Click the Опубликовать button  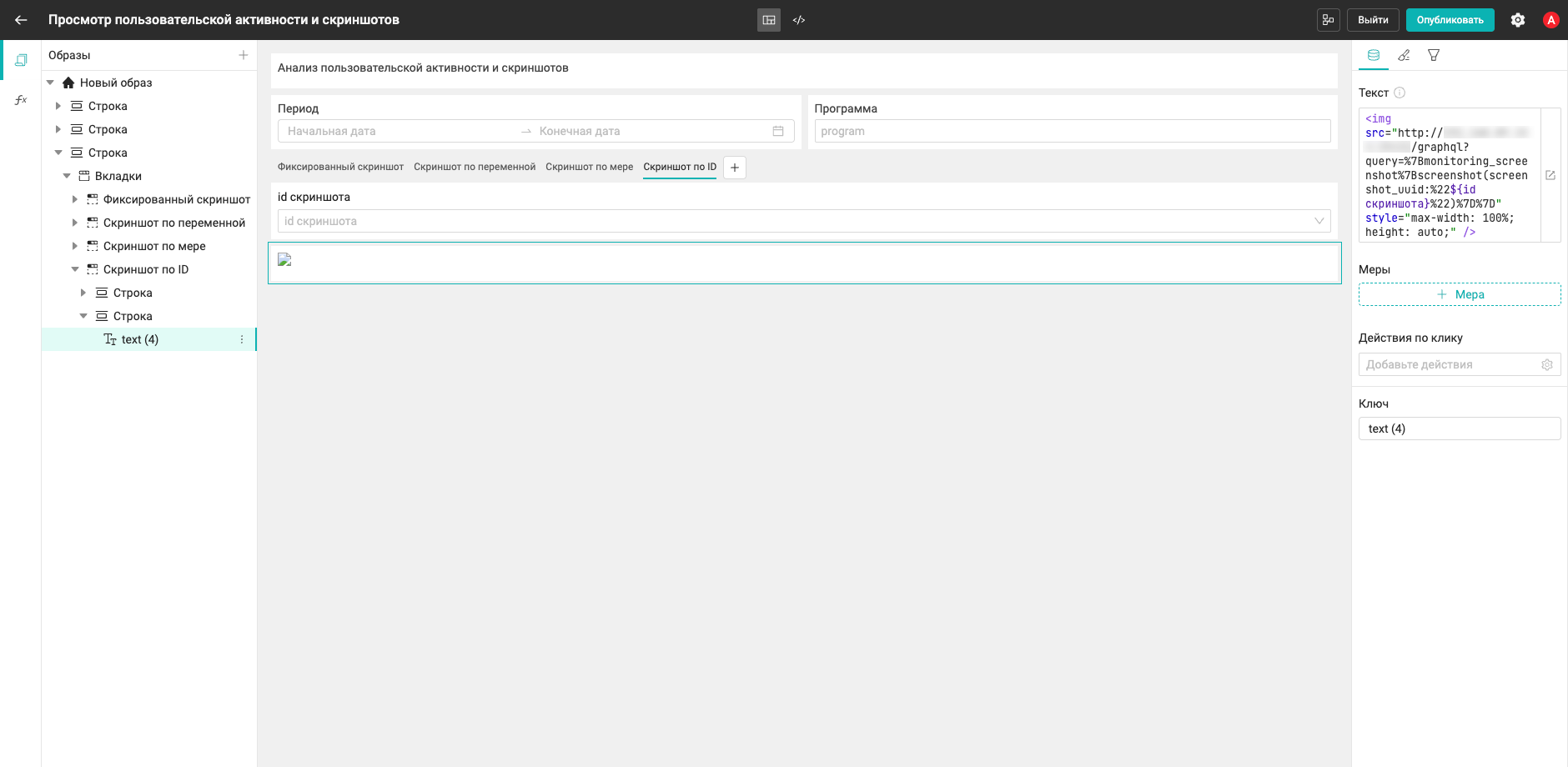pyautogui.click(x=1450, y=20)
